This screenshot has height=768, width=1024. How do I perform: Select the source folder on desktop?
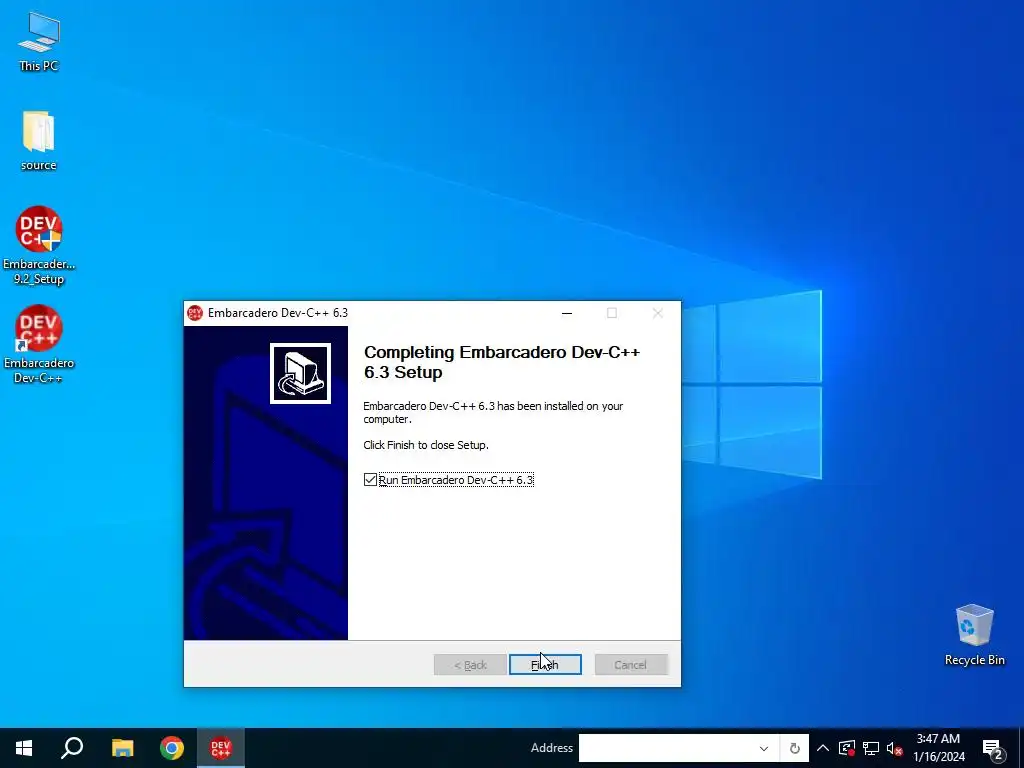point(39,140)
